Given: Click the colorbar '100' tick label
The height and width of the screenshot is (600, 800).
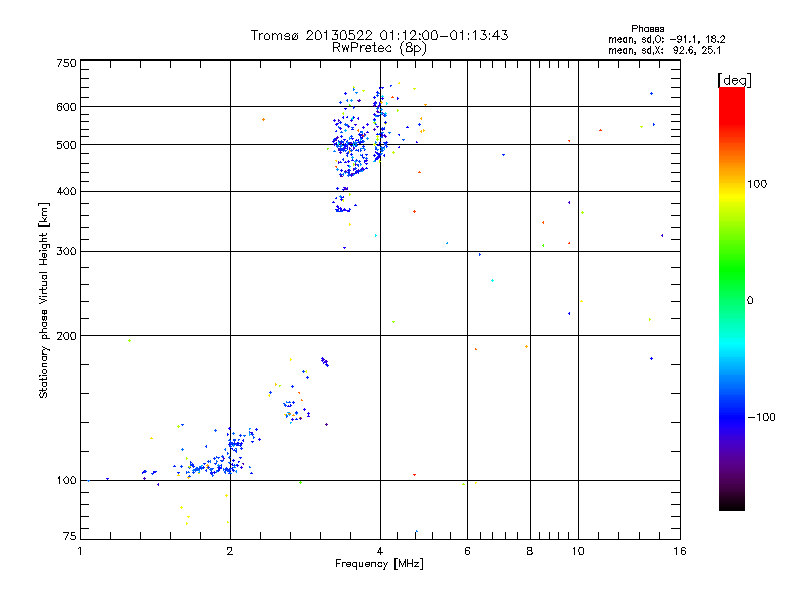Looking at the screenshot, I should (x=757, y=184).
